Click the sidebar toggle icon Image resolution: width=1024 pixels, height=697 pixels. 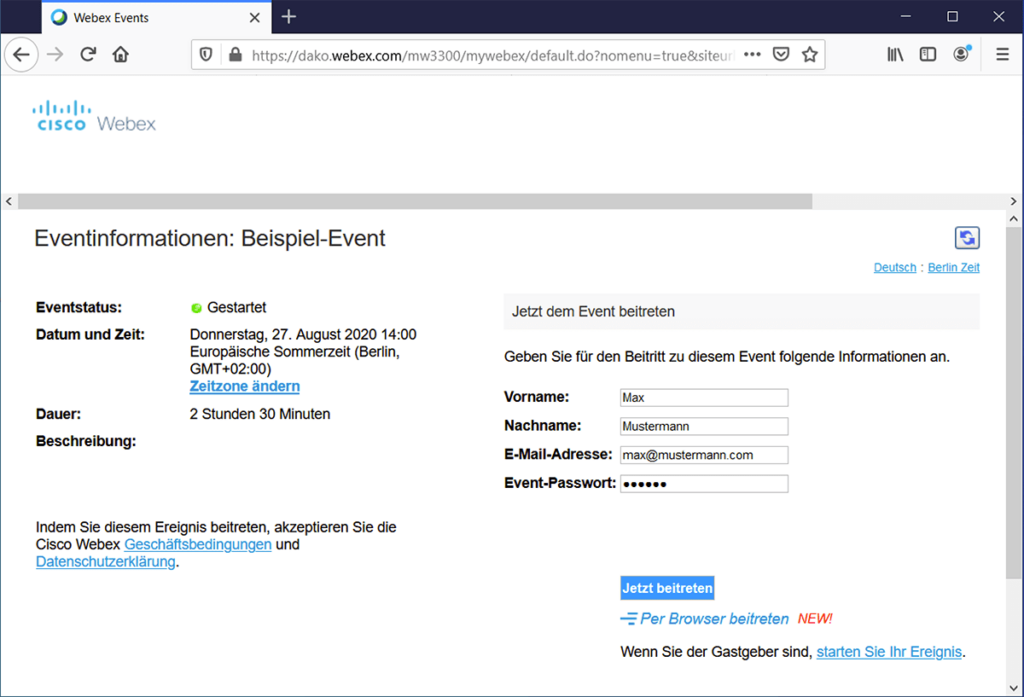tap(927, 53)
